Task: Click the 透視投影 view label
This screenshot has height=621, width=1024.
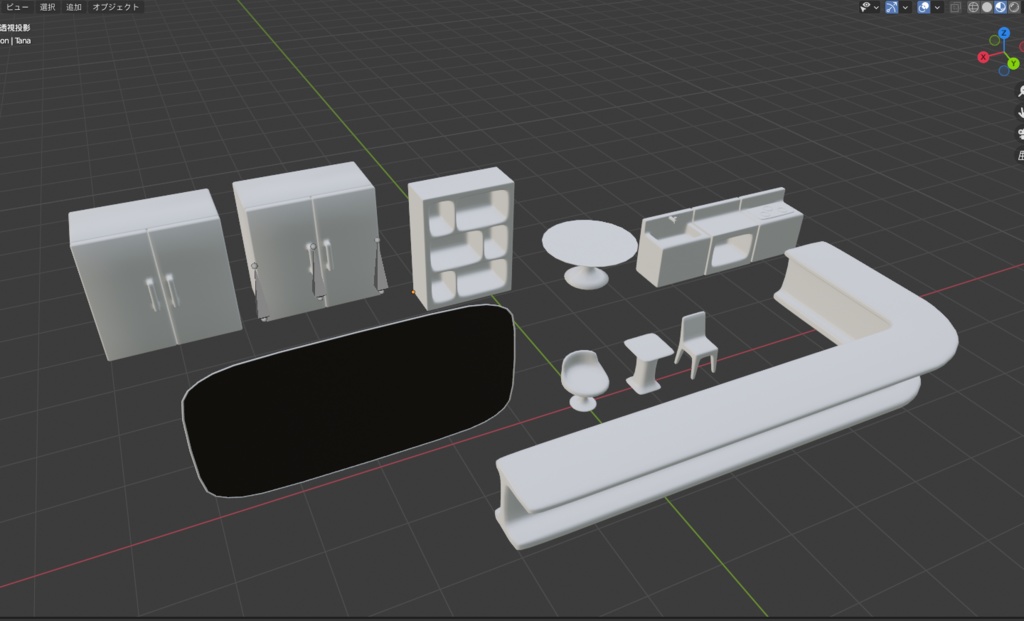Action: click(x=15, y=28)
